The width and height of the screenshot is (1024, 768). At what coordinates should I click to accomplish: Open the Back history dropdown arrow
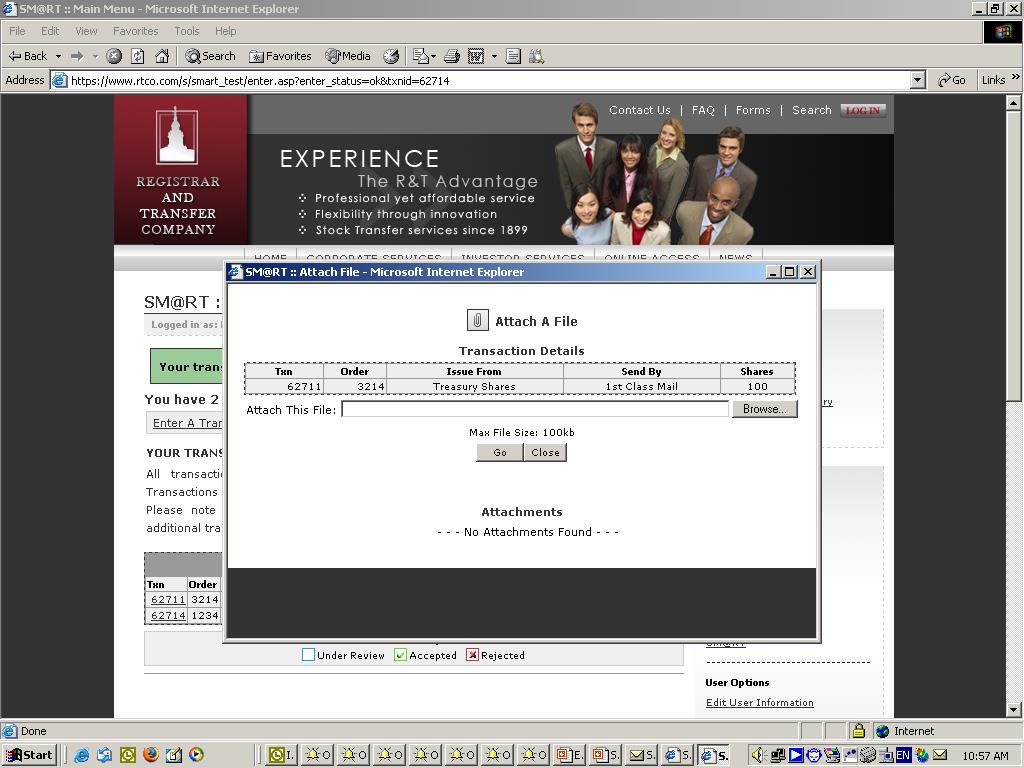pos(58,56)
